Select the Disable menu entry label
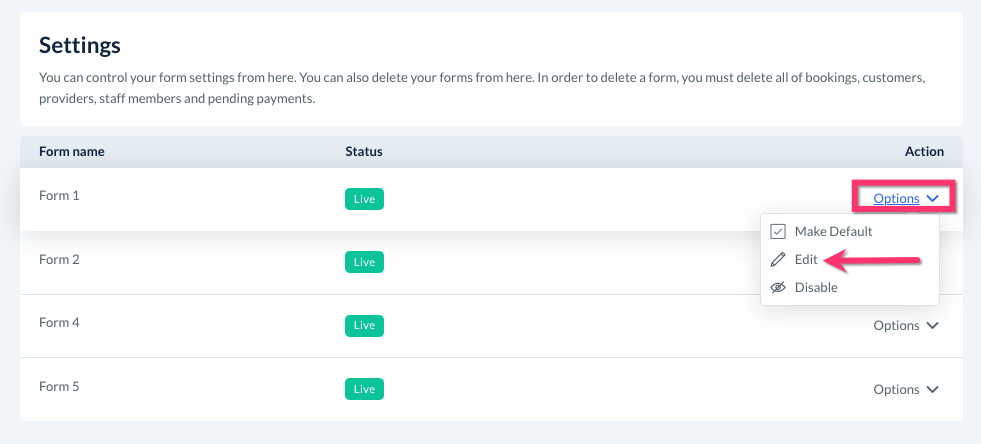The width and height of the screenshot is (981, 444). [x=816, y=288]
